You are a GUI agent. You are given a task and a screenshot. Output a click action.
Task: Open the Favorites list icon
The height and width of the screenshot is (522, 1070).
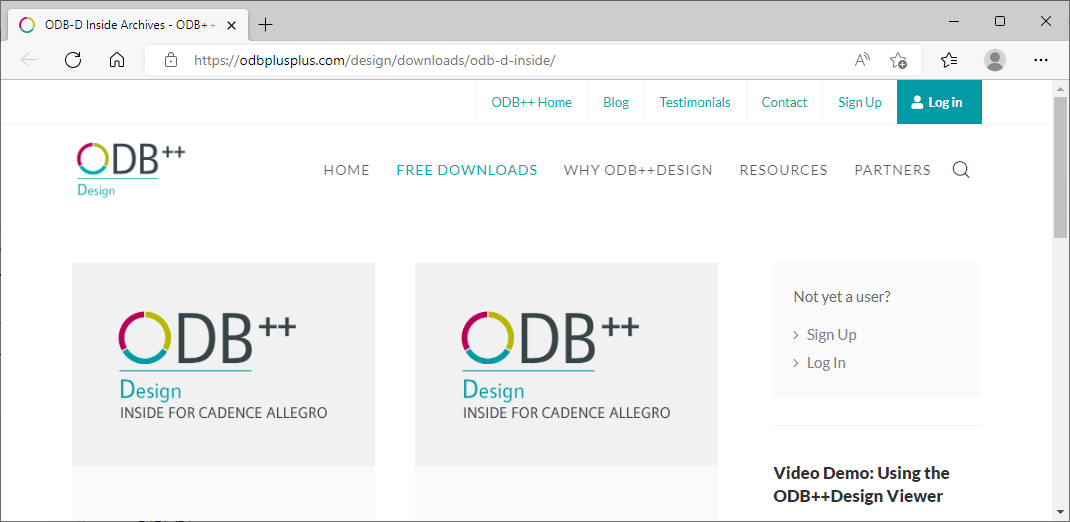(949, 60)
